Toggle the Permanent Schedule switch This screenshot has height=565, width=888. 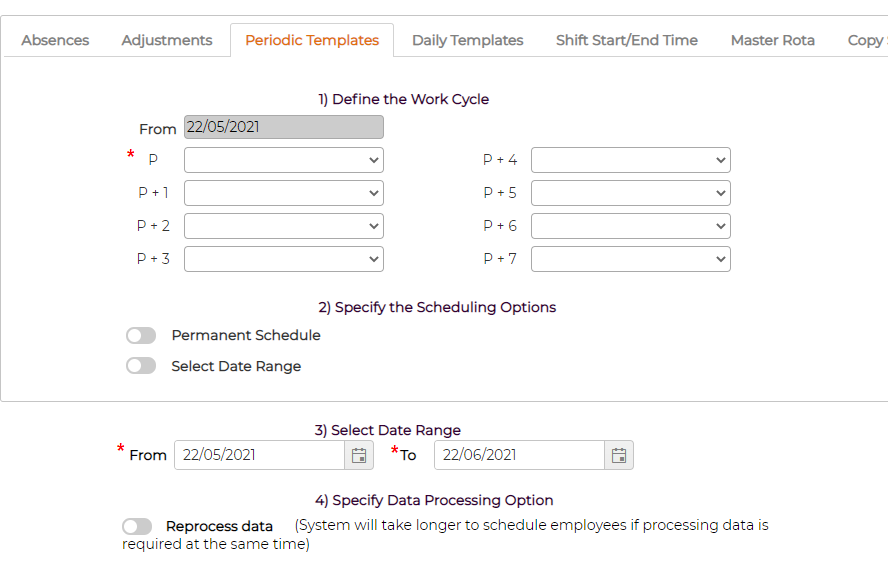tap(141, 335)
